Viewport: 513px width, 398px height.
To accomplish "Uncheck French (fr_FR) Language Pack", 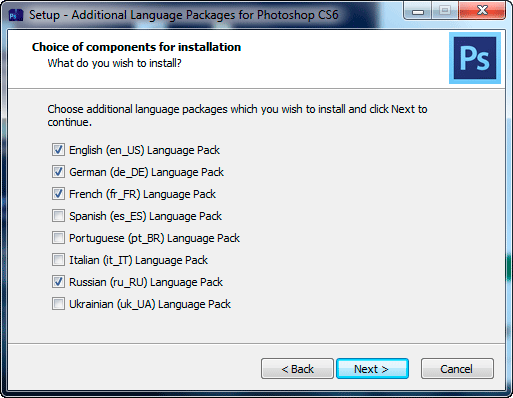I will click(x=58, y=194).
